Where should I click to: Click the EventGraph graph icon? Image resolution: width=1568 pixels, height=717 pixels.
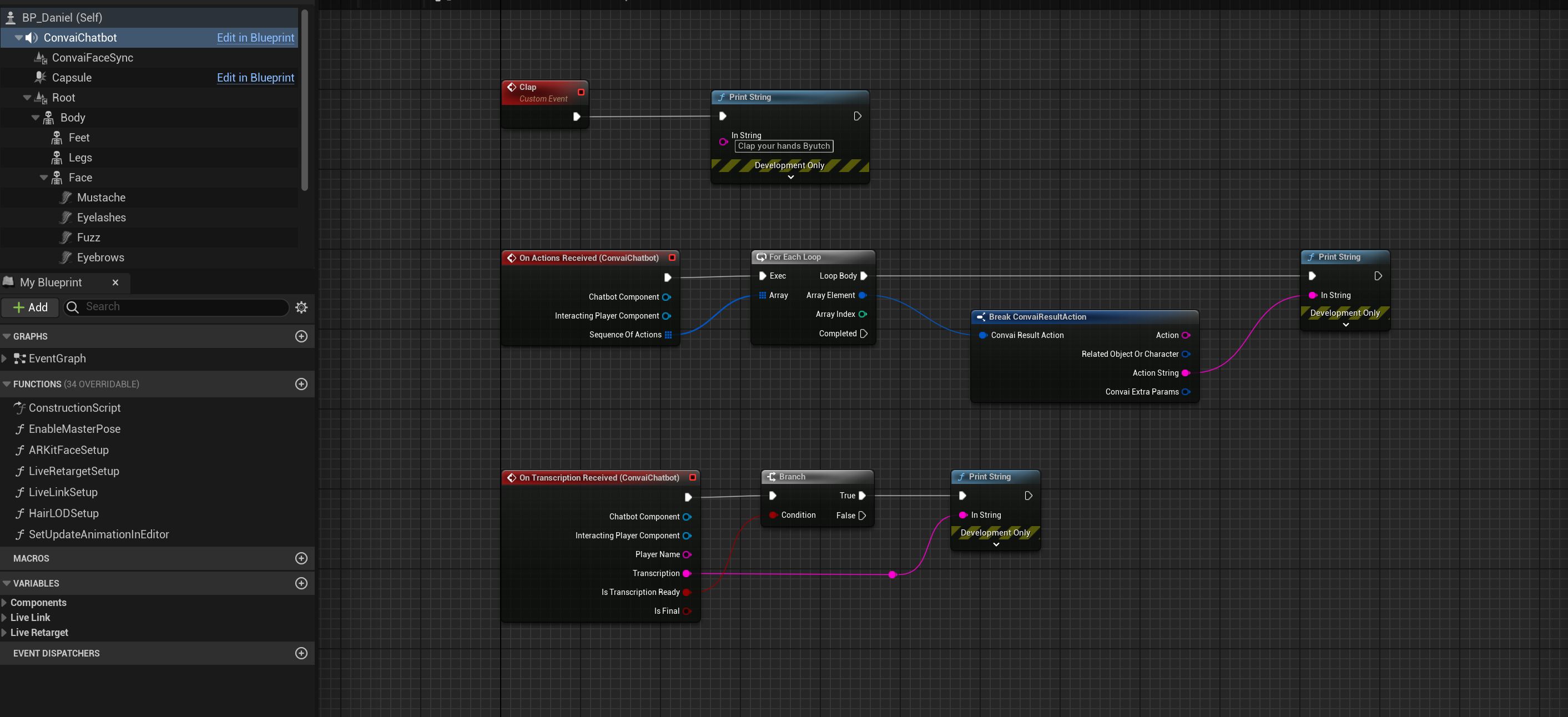[19, 358]
